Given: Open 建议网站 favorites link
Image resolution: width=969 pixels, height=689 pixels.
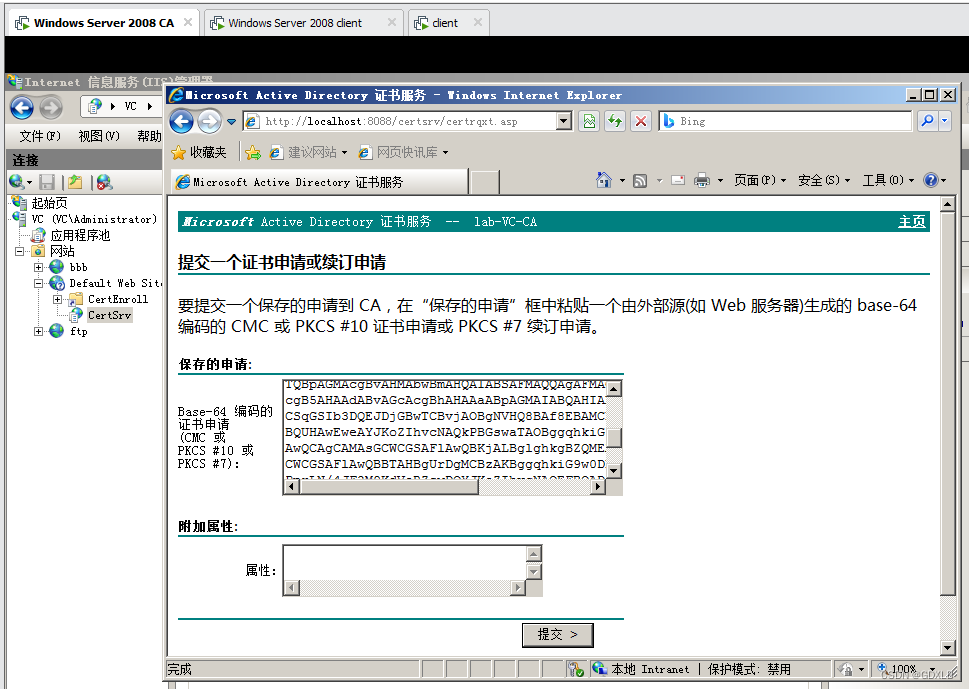Looking at the screenshot, I should [308, 152].
